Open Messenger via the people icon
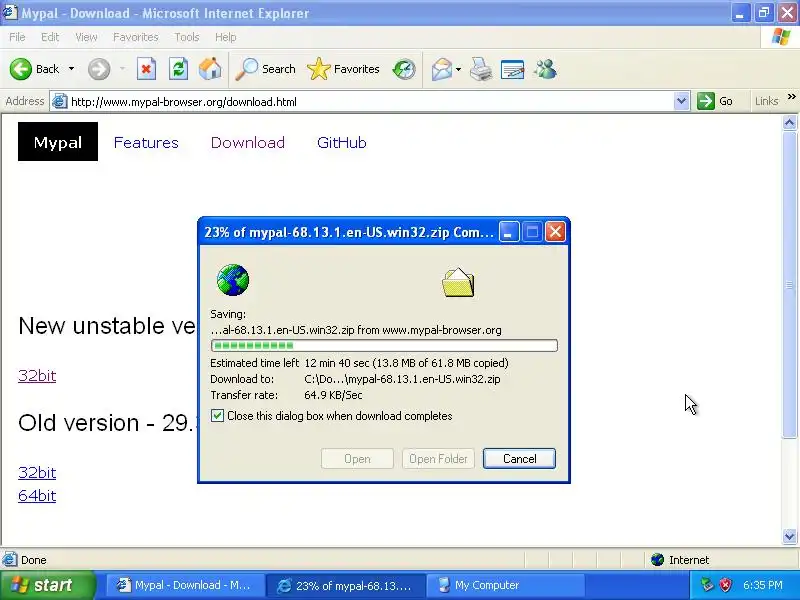 click(x=545, y=69)
